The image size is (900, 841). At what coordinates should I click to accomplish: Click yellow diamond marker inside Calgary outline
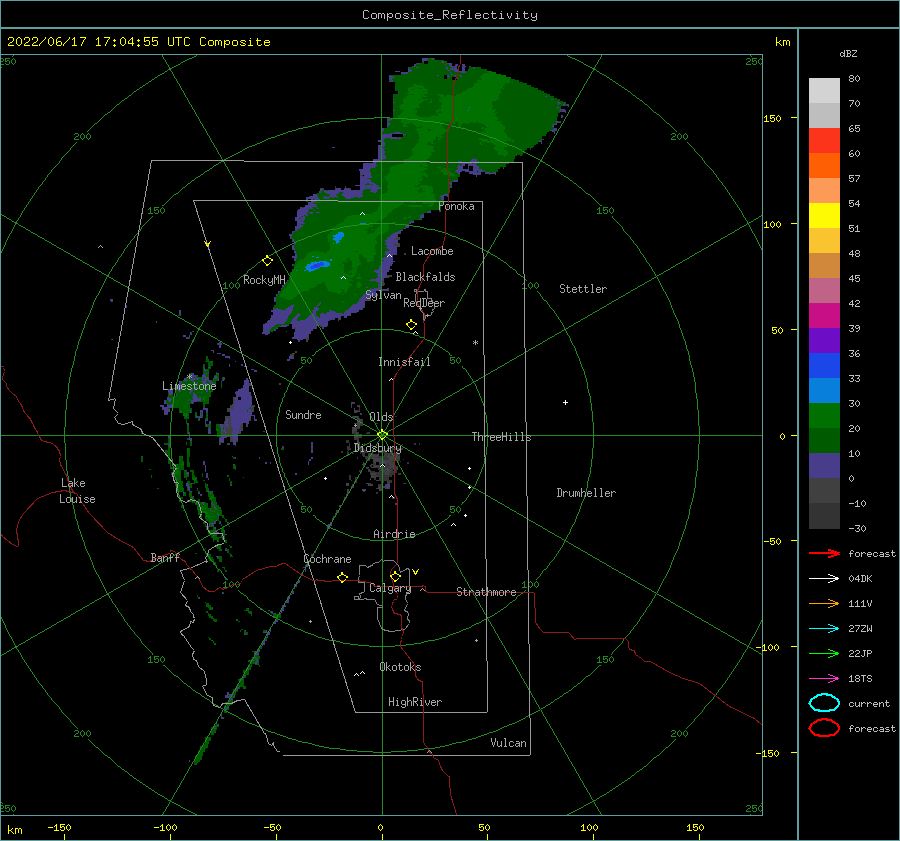click(395, 576)
